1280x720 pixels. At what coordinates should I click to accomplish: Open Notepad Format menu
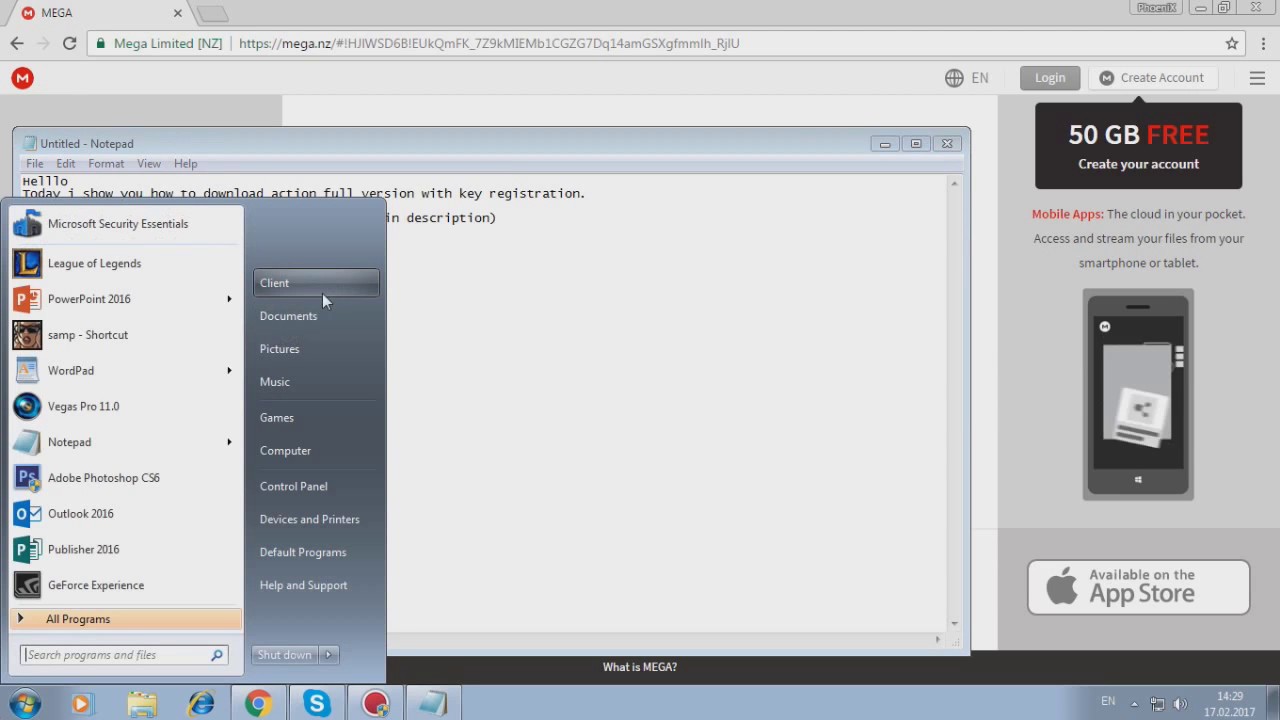click(106, 164)
